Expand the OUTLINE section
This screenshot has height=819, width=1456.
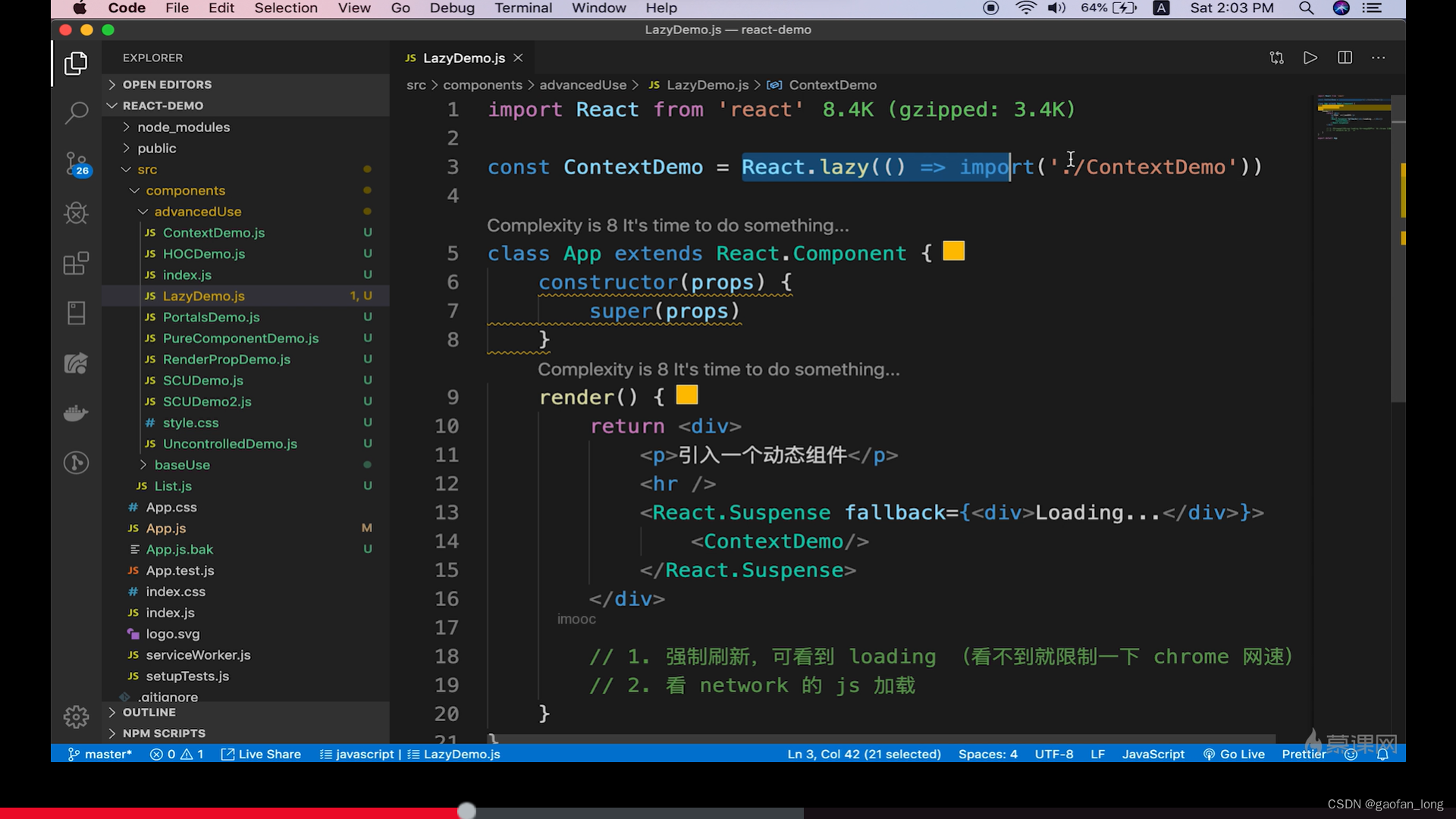pyautogui.click(x=149, y=712)
